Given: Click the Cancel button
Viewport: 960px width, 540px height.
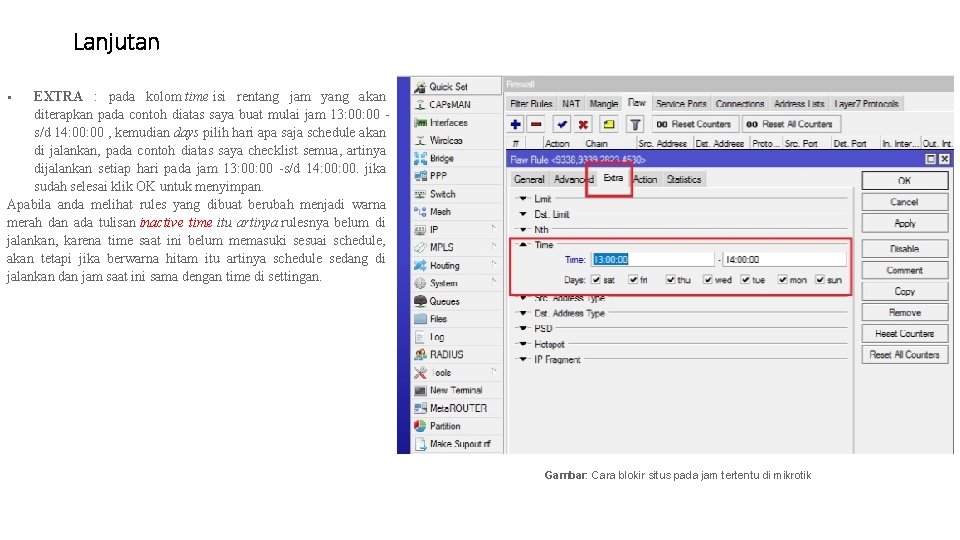Looking at the screenshot, I should (904, 202).
